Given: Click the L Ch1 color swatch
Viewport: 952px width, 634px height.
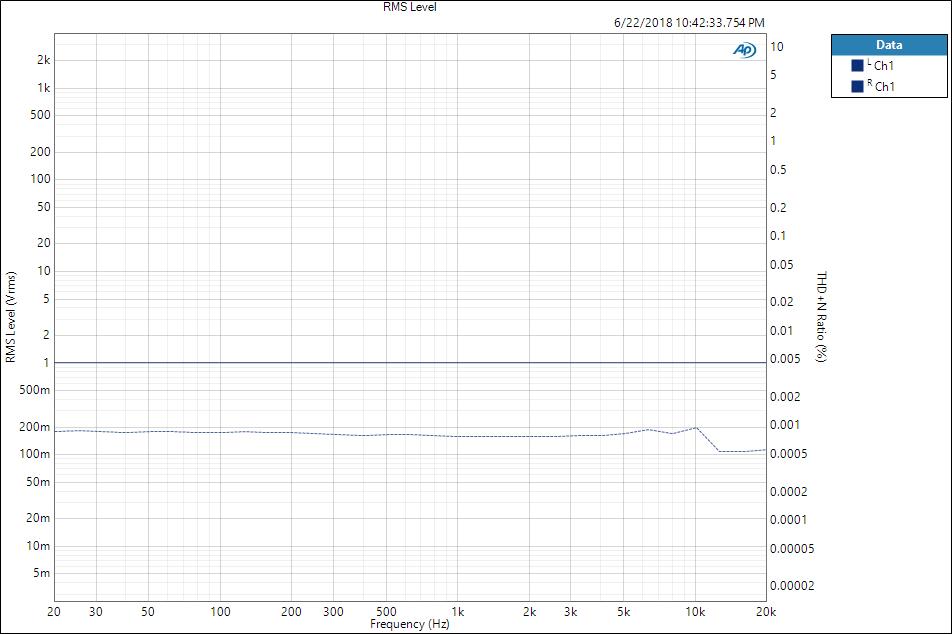Looking at the screenshot, I should [857, 66].
